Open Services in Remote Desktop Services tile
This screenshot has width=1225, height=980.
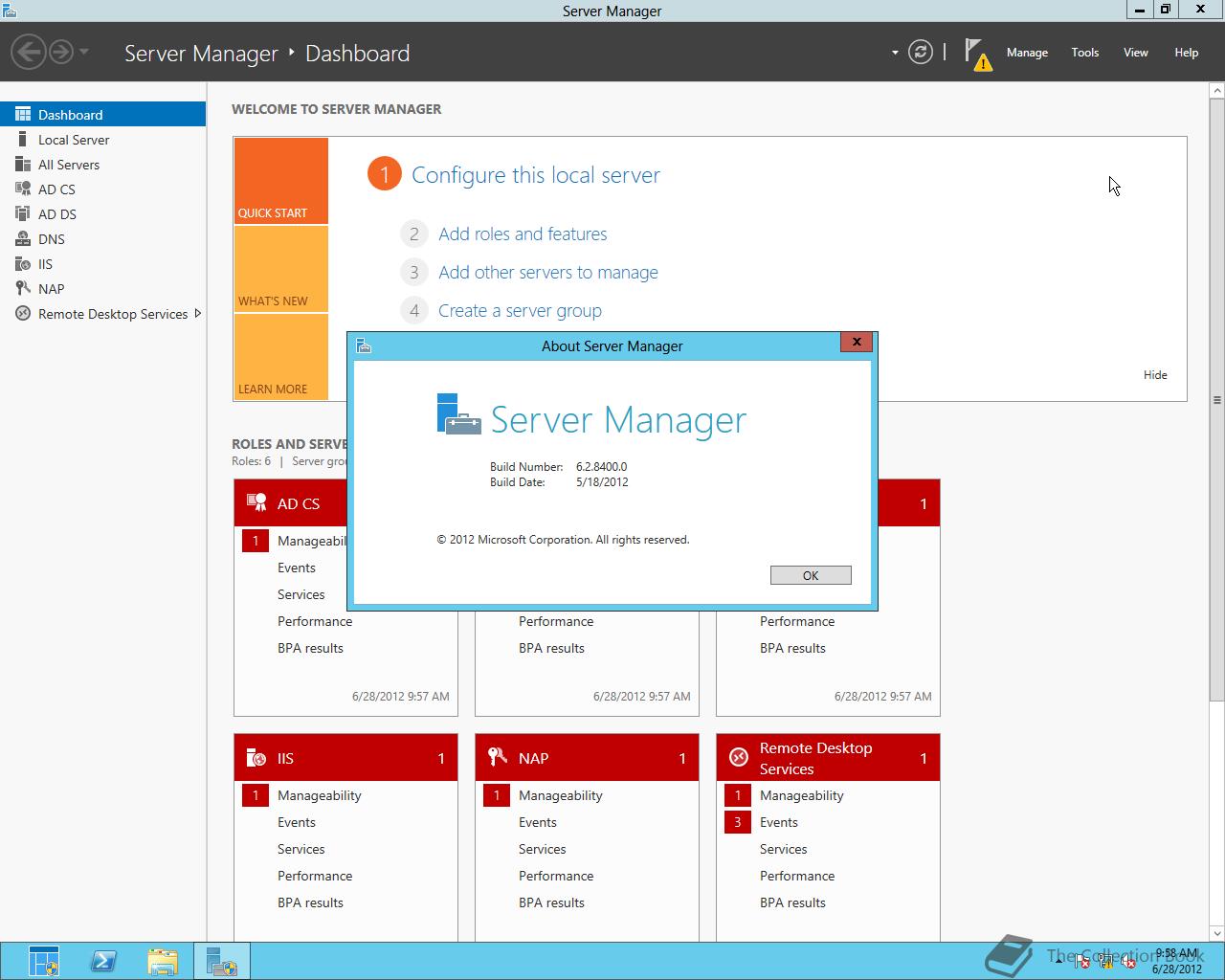(x=784, y=849)
